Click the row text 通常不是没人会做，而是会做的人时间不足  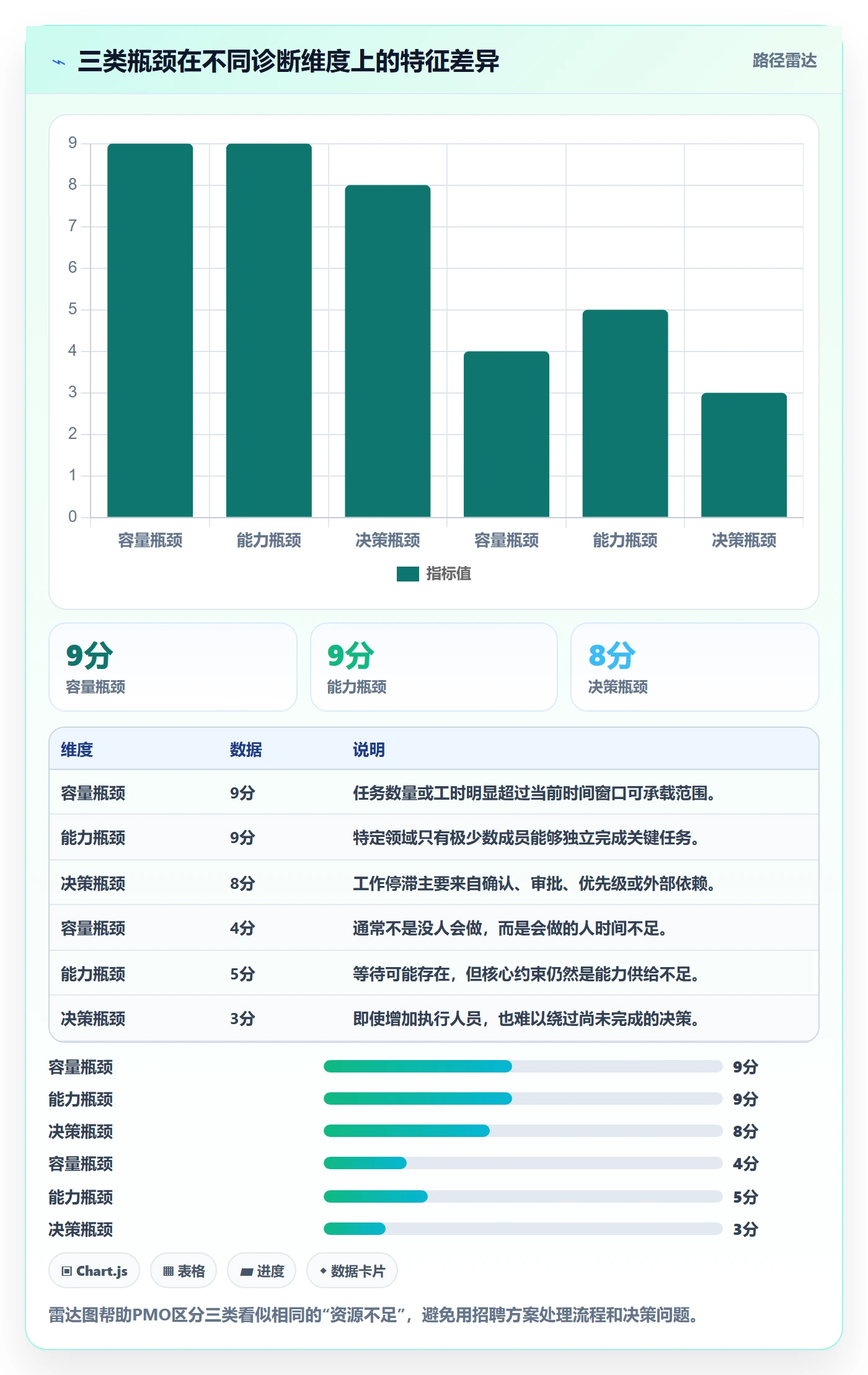[x=510, y=928]
